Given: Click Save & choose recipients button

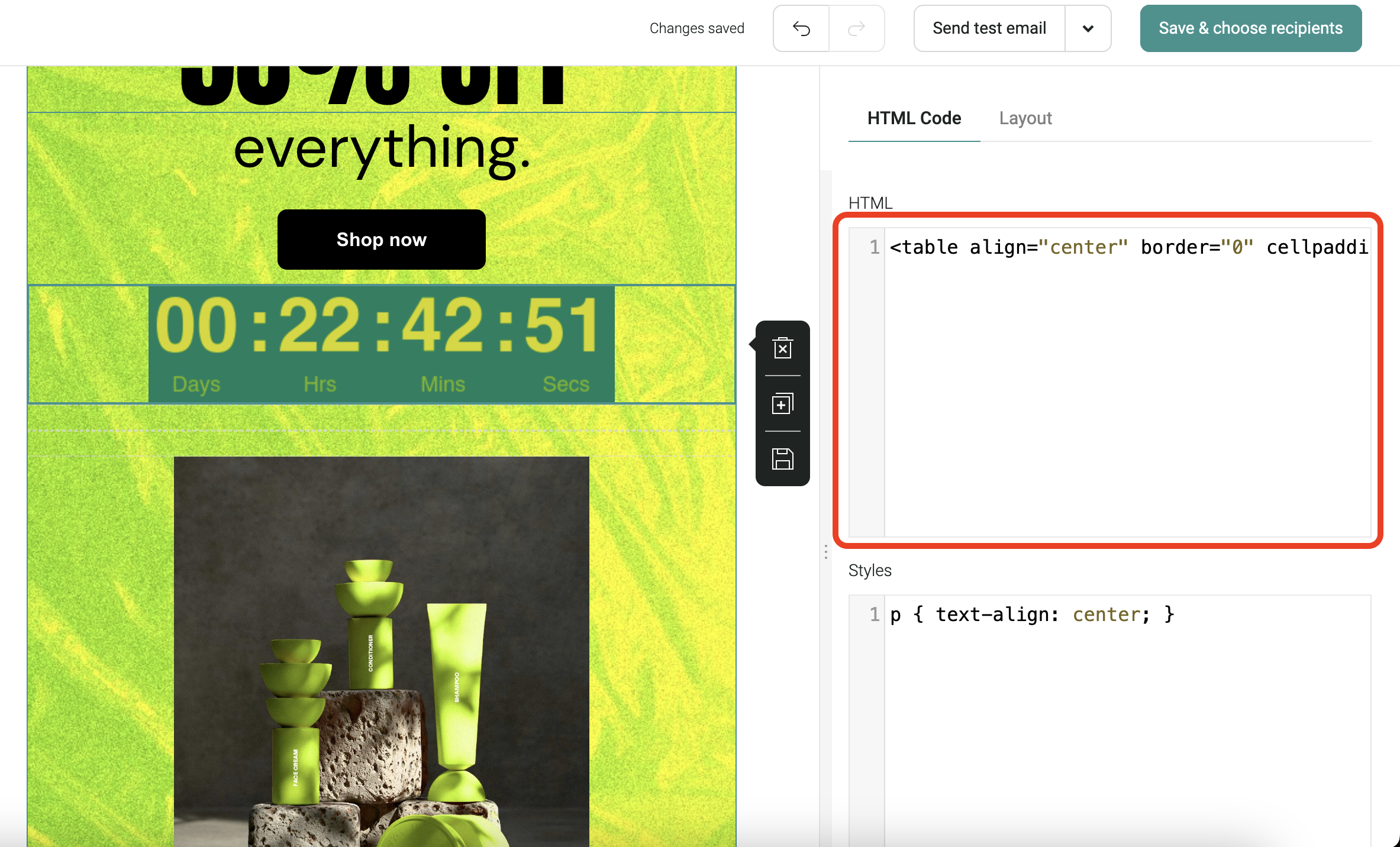Looking at the screenshot, I should [1250, 28].
